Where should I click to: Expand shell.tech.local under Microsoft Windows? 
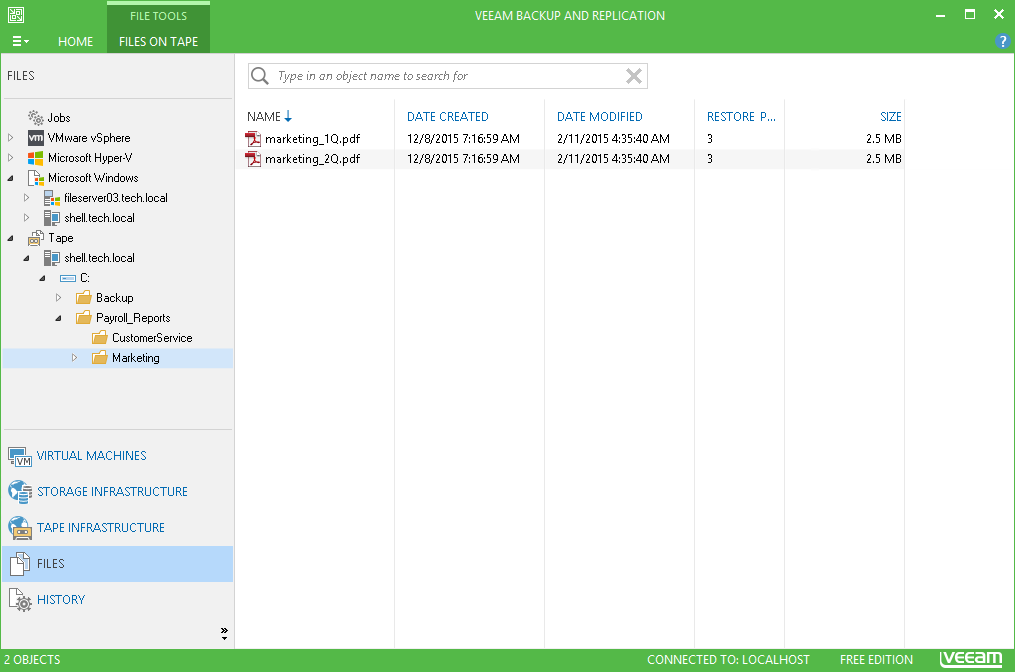click(27, 218)
